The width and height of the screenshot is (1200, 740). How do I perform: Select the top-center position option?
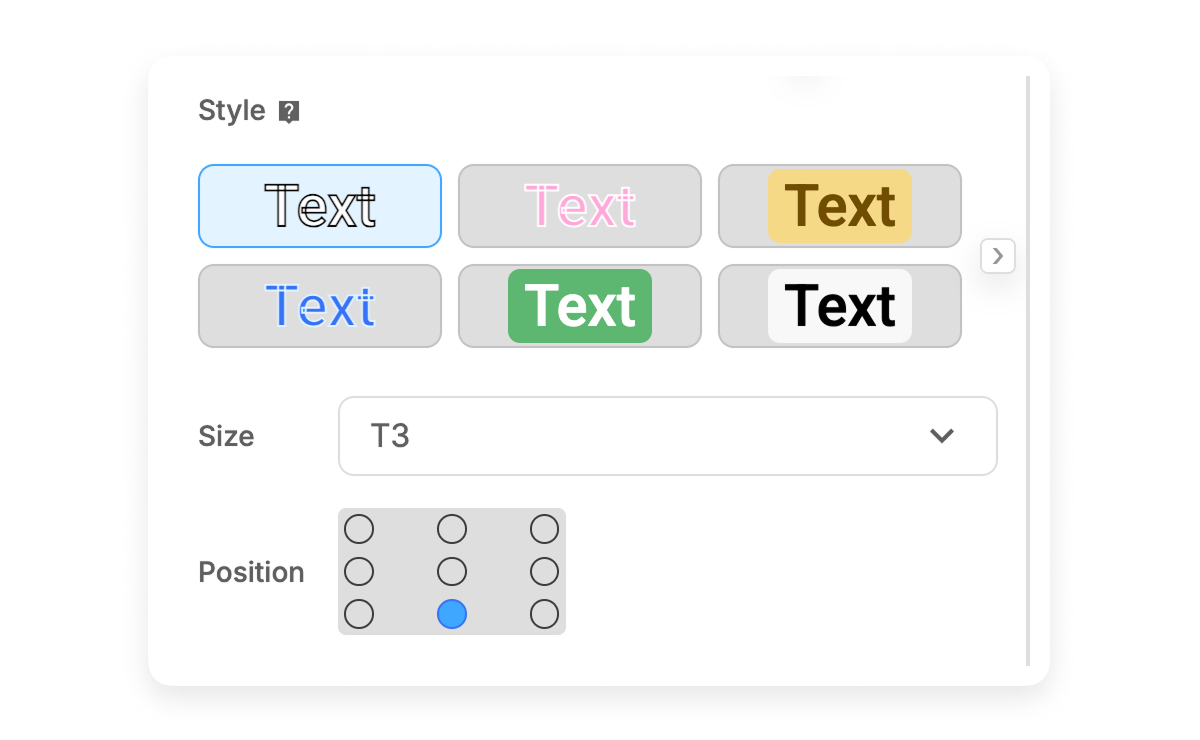point(452,528)
